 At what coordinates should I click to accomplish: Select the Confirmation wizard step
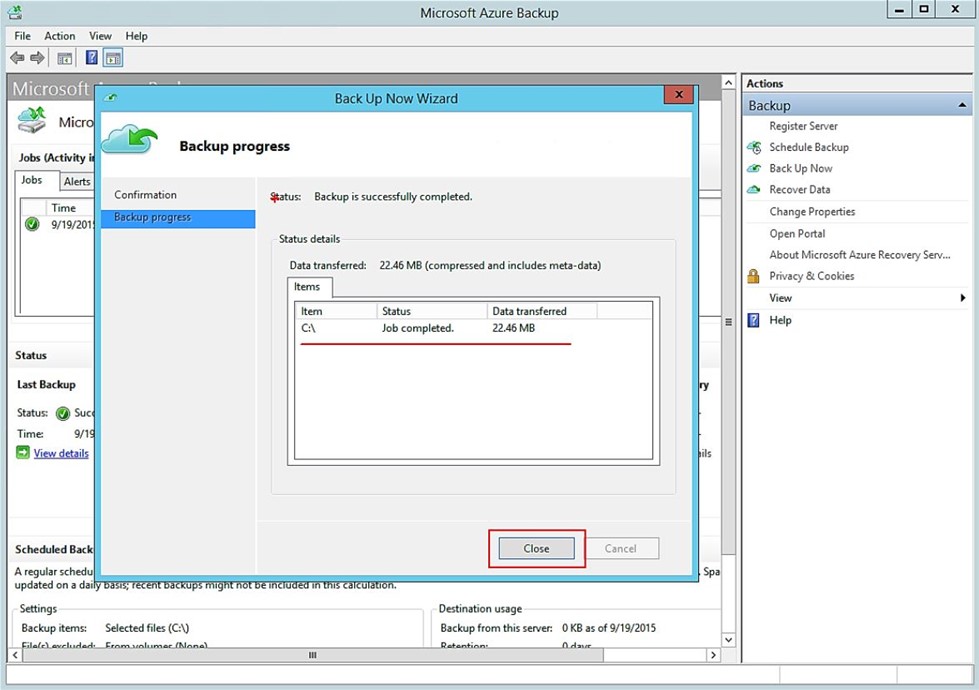[145, 195]
